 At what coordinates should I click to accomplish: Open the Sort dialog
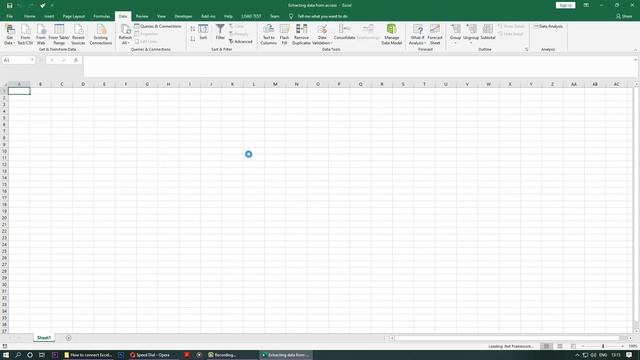203,32
